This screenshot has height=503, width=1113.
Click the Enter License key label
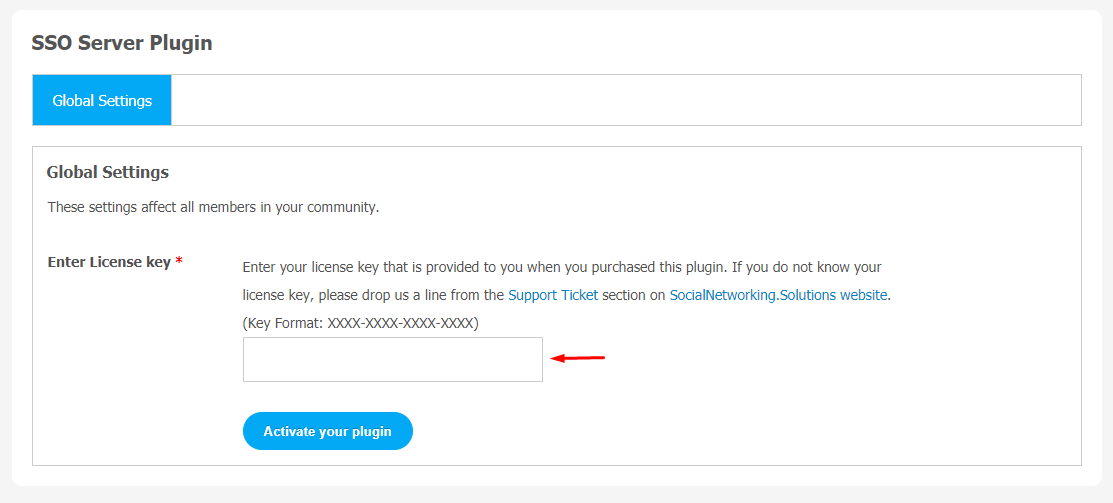pyautogui.click(x=109, y=262)
